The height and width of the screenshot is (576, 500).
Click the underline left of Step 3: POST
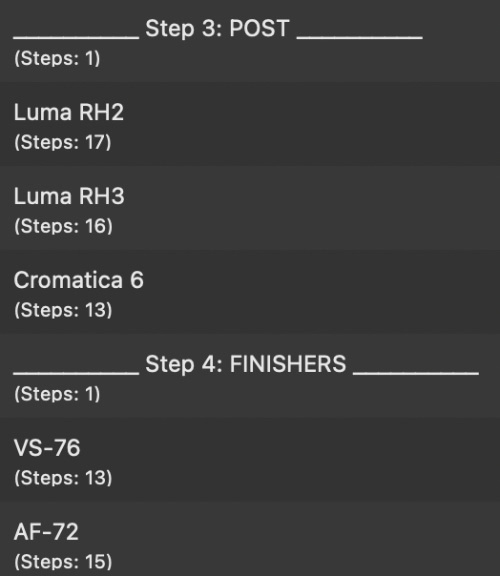pos(76,38)
